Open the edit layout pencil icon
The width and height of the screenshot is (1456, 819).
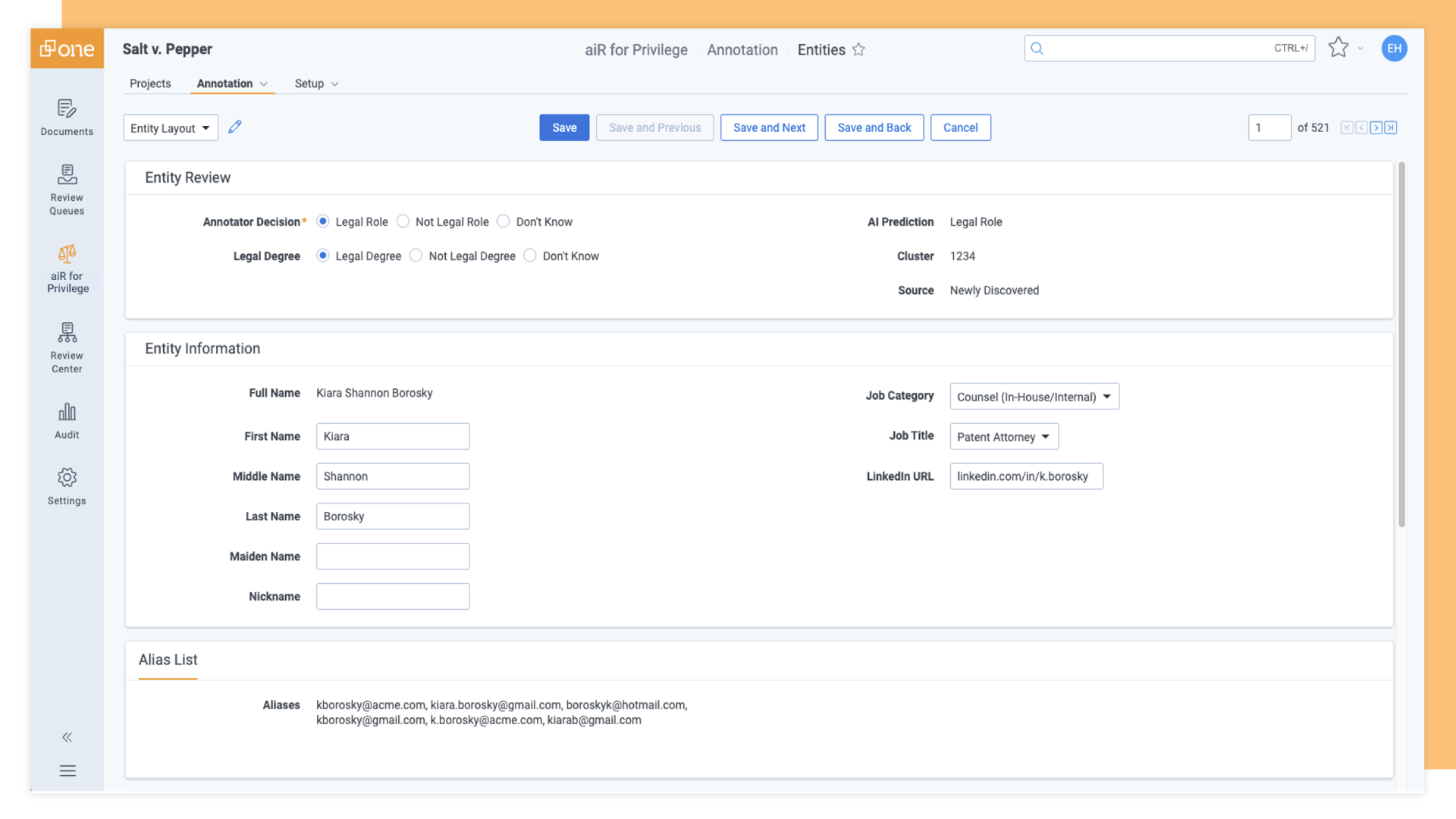tap(235, 127)
